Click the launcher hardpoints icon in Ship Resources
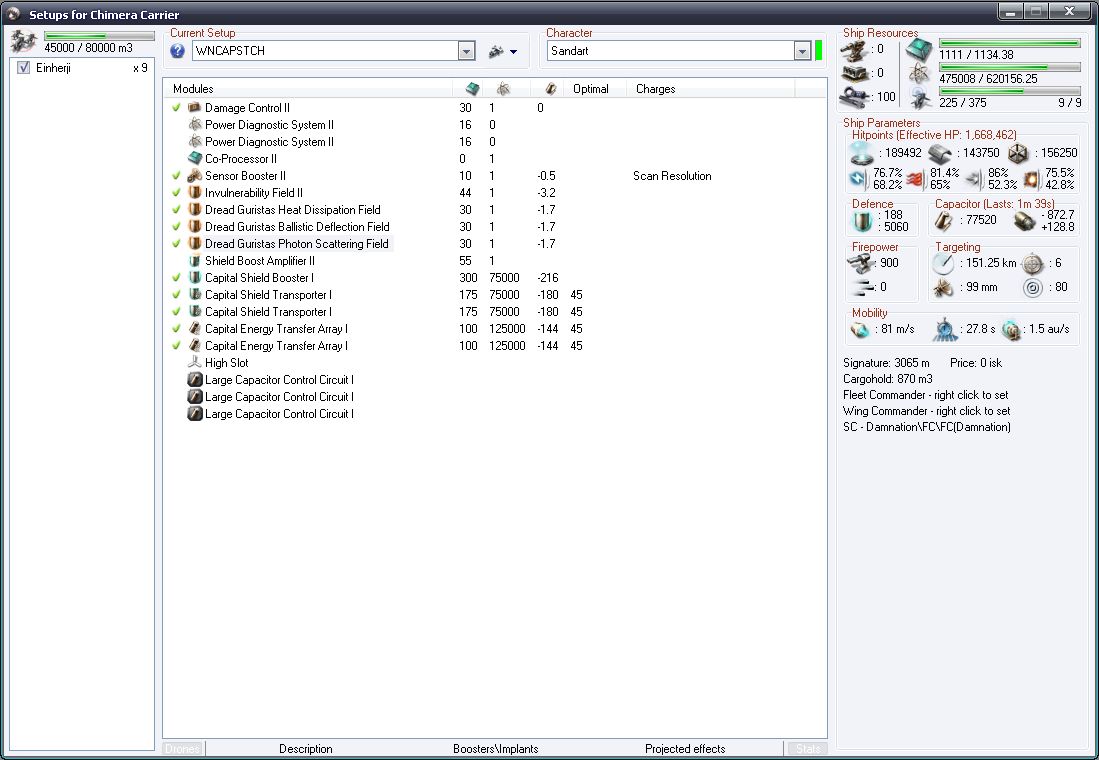Viewport: 1099px width, 760px height. [x=855, y=73]
